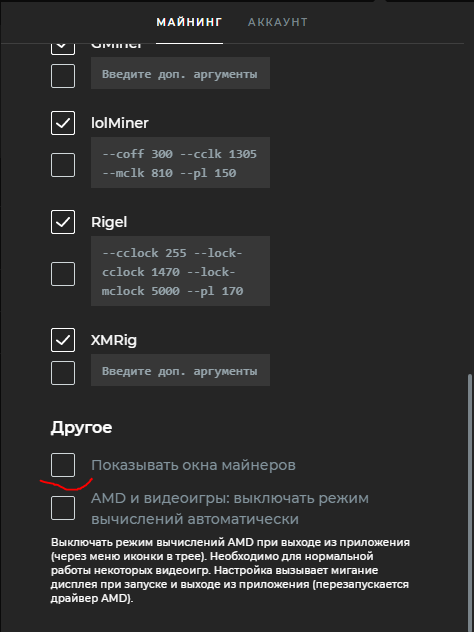
Task: Edit the Rigel --cclock arguments field
Action: 180,271
